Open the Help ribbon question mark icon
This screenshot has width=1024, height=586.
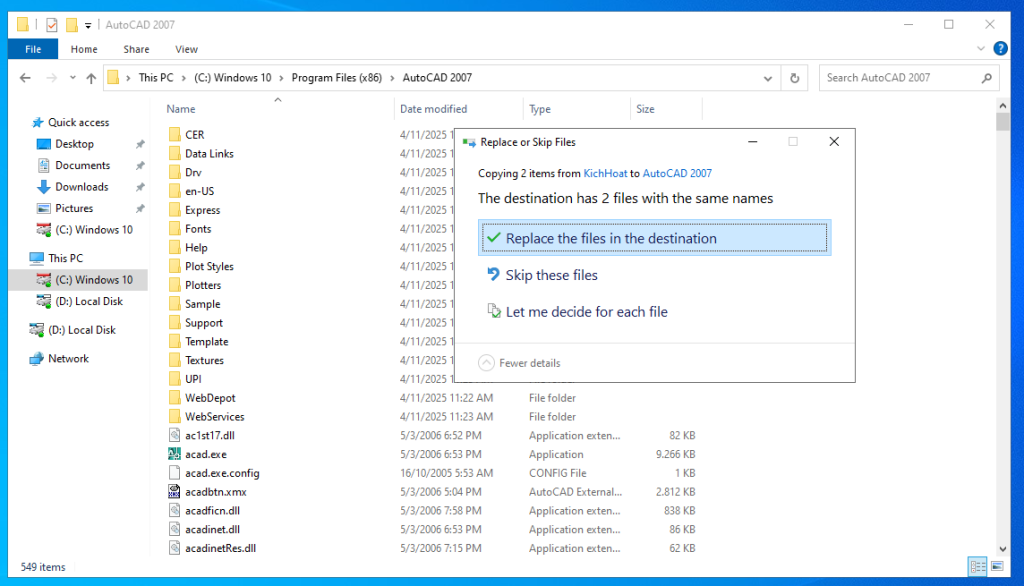click(x=999, y=49)
